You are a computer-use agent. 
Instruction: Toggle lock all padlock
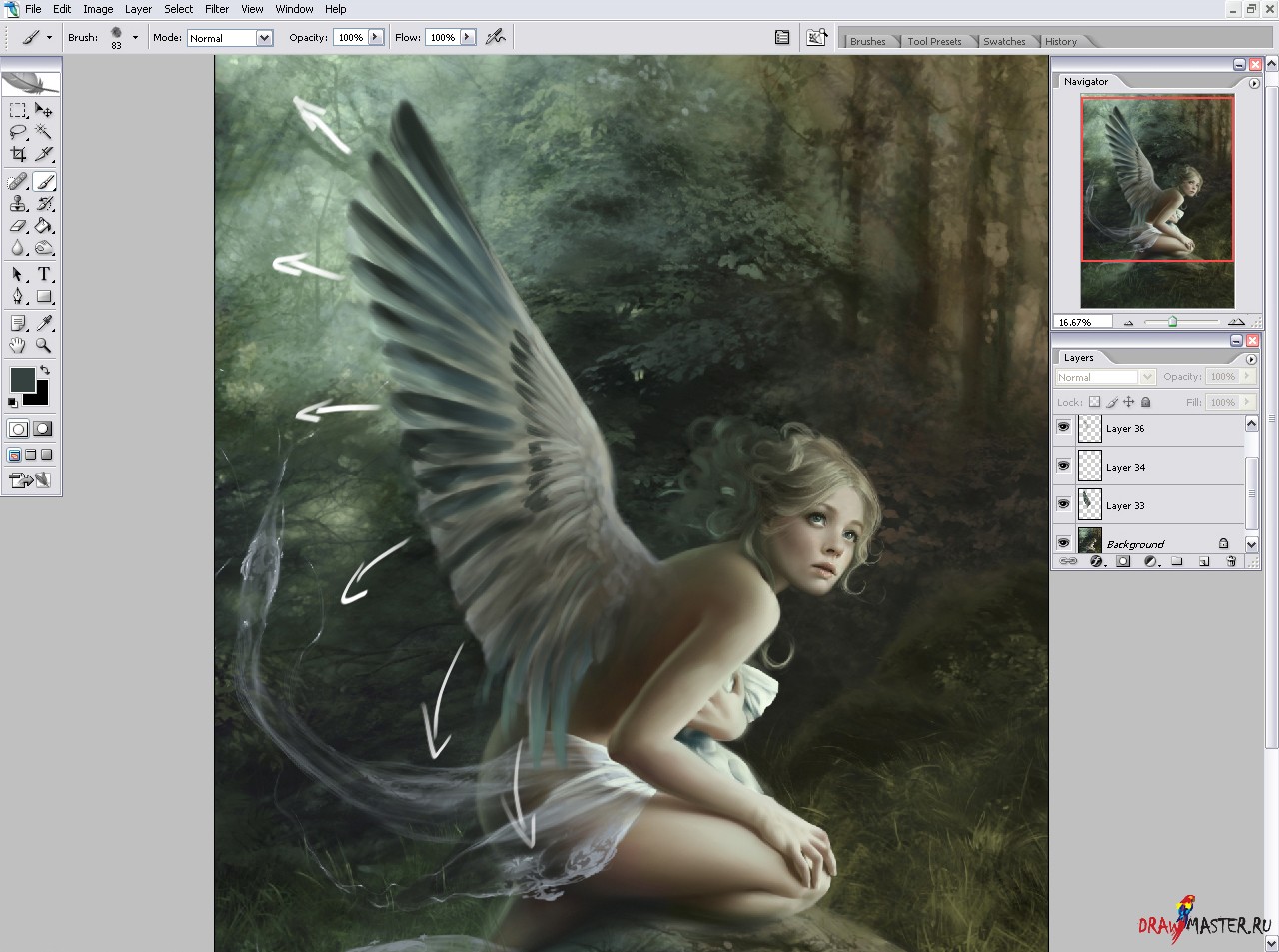(1146, 402)
